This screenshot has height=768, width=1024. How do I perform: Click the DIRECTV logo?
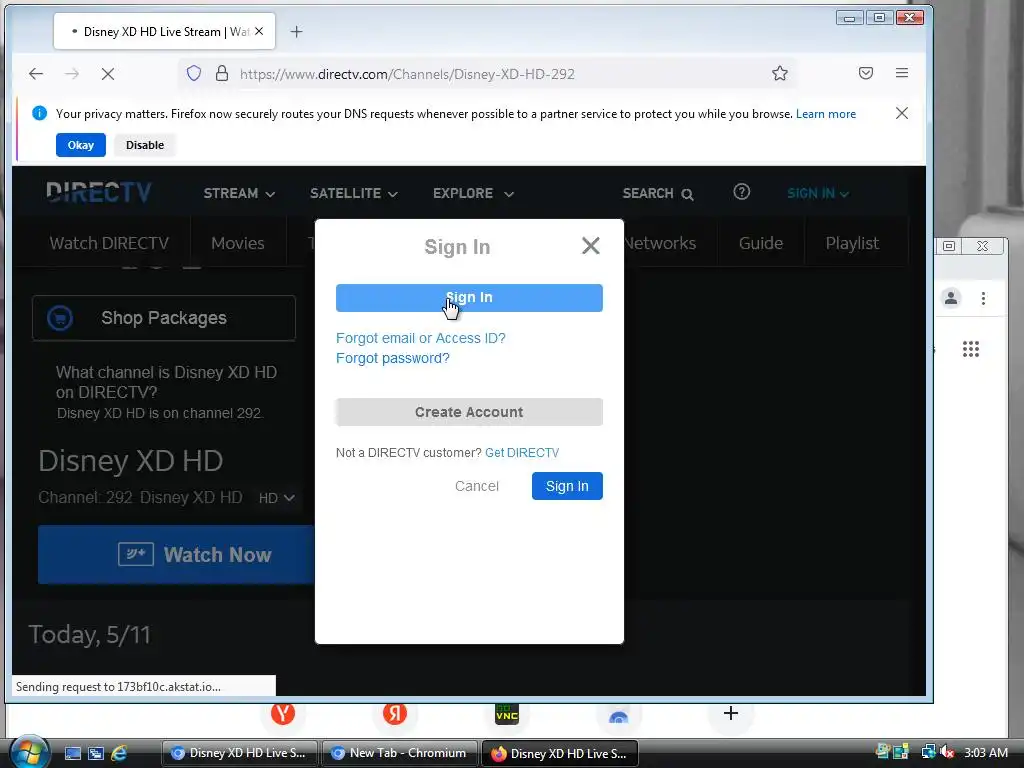pos(99,193)
